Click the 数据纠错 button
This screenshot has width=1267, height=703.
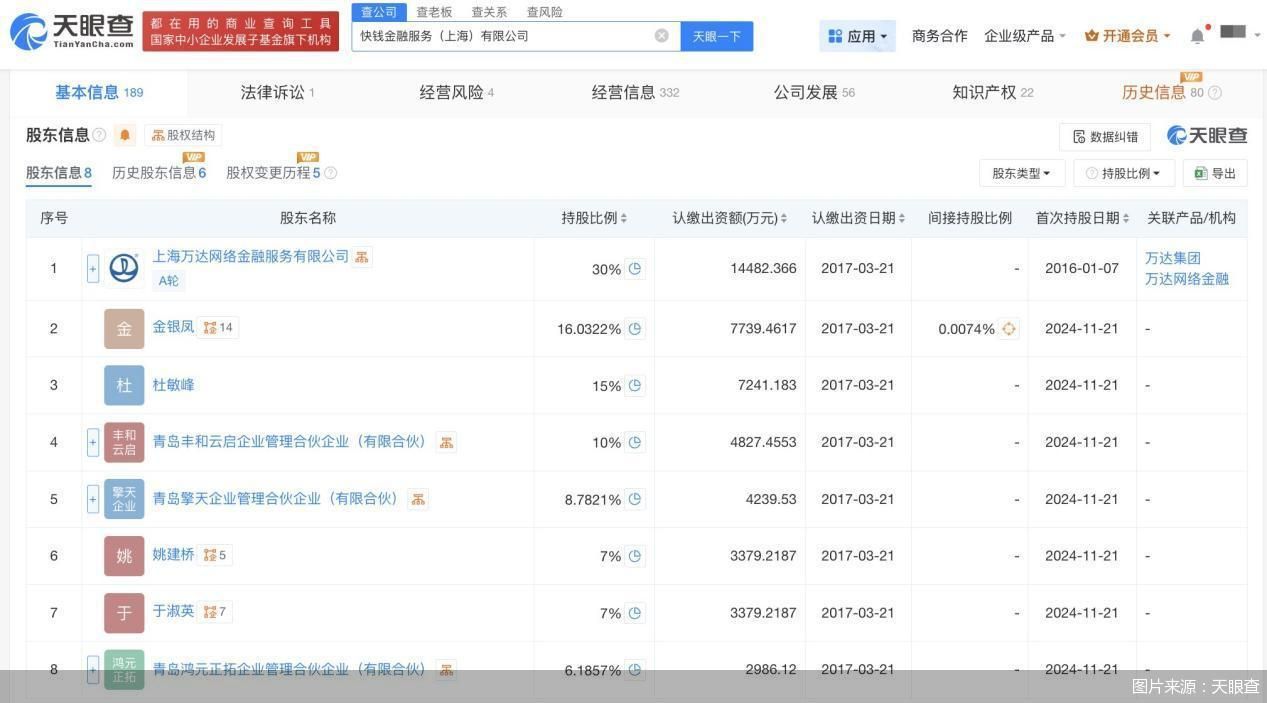[x=1105, y=137]
